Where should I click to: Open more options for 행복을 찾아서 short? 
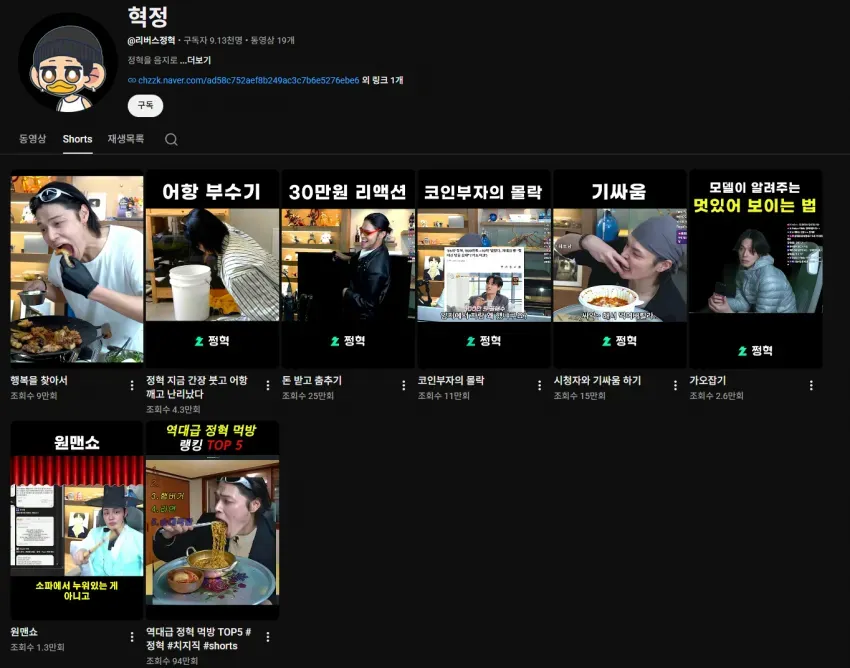click(x=132, y=385)
